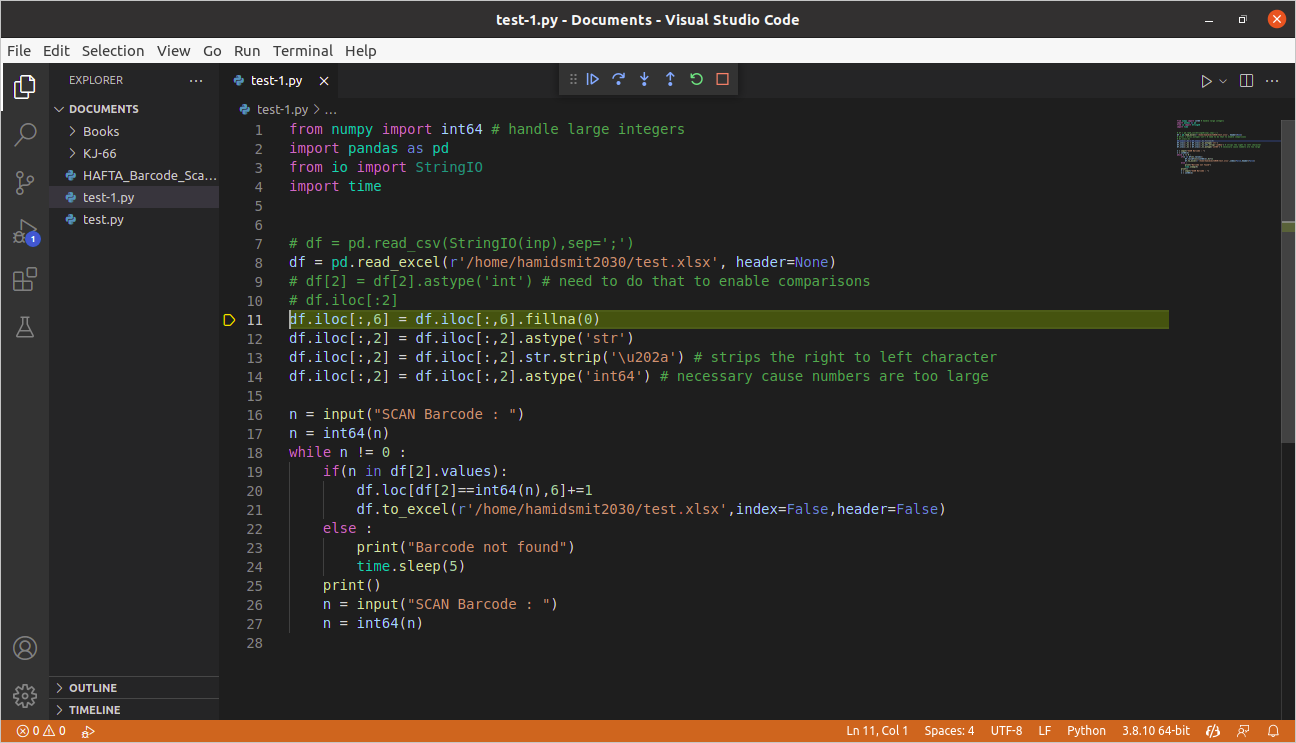Select interpreter 3.8.10 64-bit

pos(1155,731)
